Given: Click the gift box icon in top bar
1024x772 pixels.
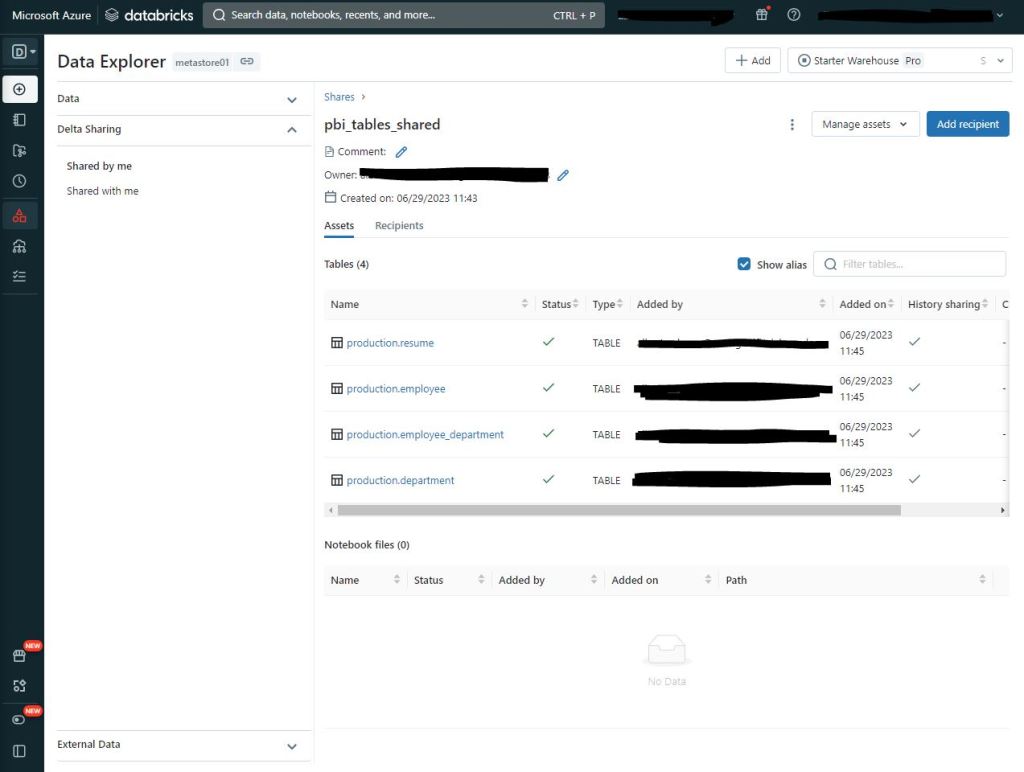Looking at the screenshot, I should click(762, 15).
